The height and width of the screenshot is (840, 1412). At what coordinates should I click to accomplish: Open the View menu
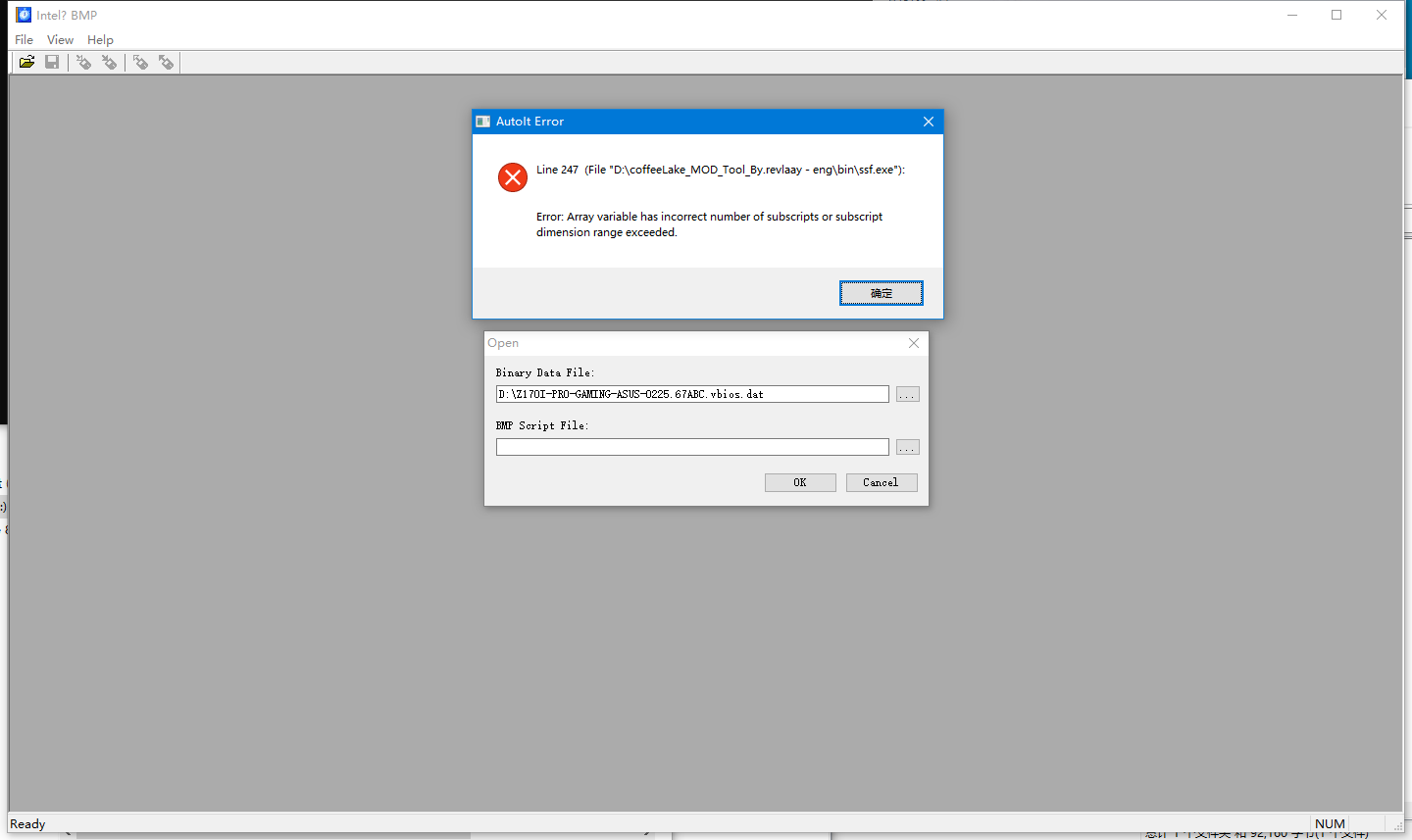(60, 40)
